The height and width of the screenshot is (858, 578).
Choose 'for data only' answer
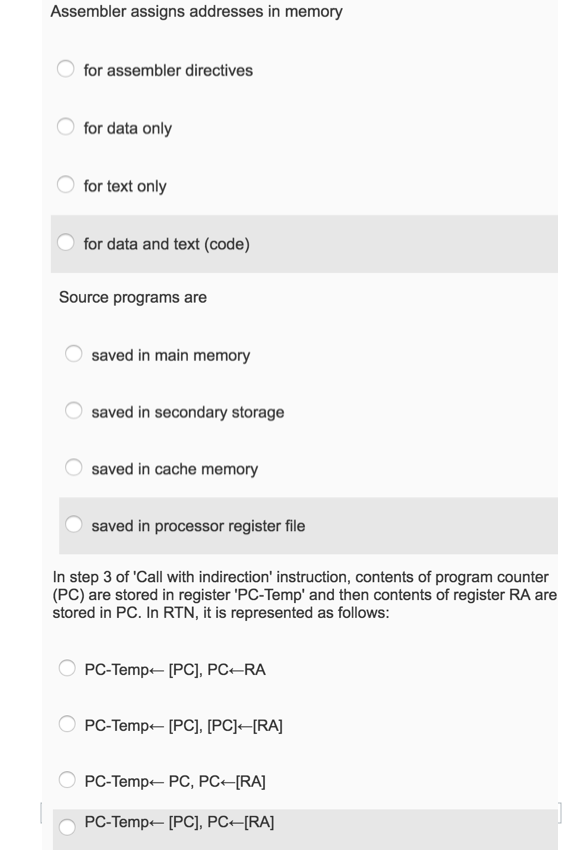point(66,127)
